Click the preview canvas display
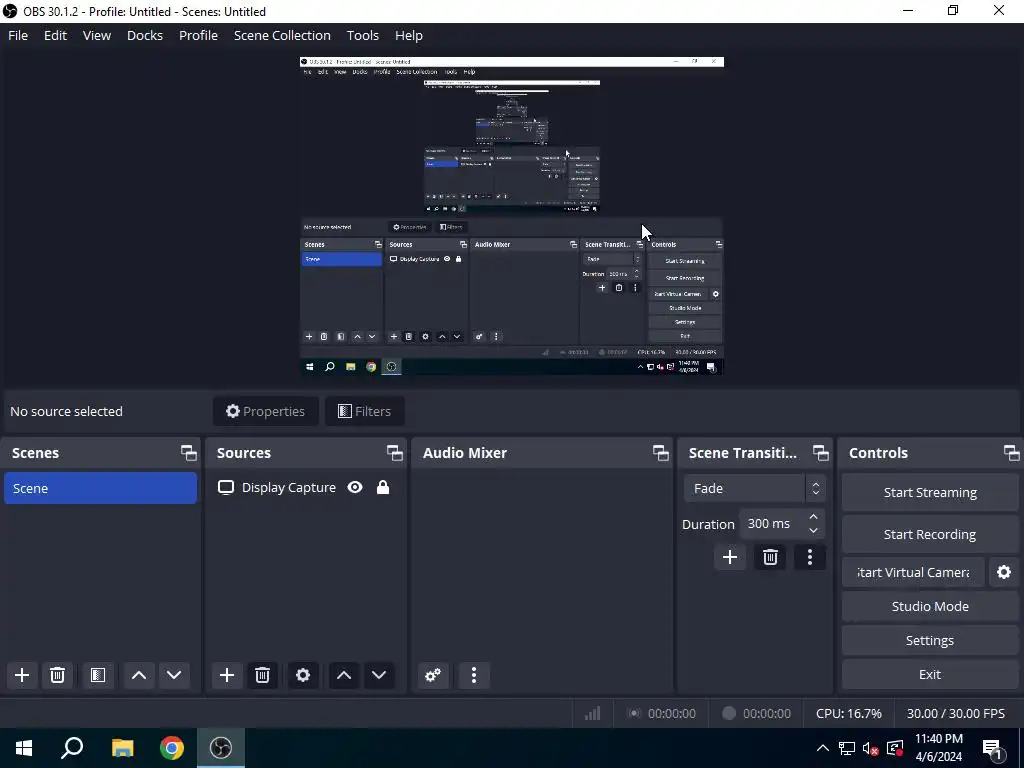The width and height of the screenshot is (1024, 768). (x=511, y=216)
